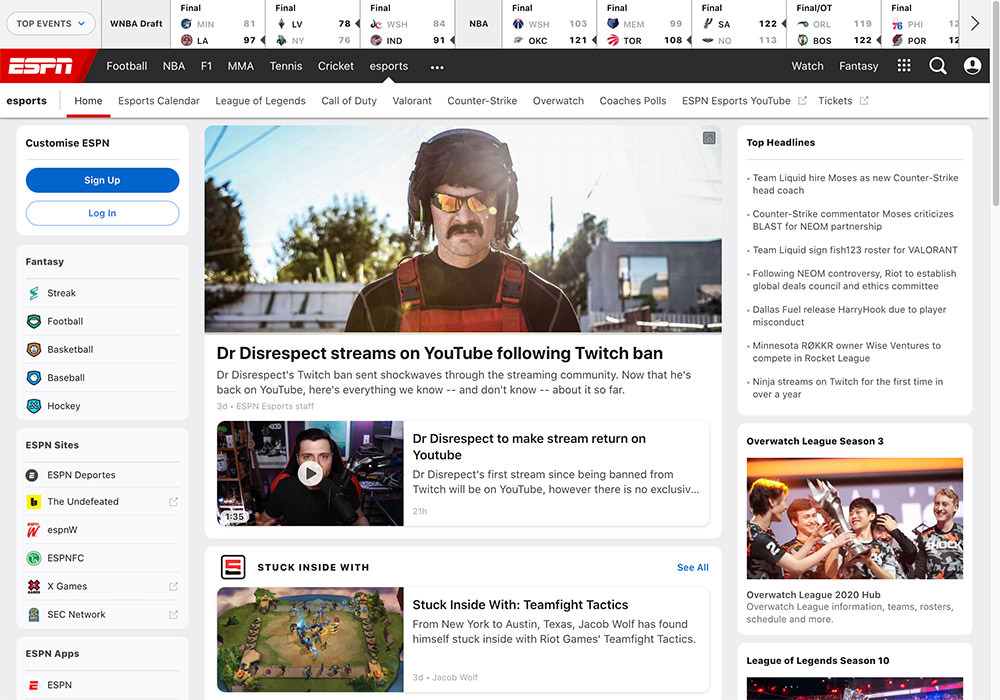Open Dallas Fuel release HarryHook headline

849,316
